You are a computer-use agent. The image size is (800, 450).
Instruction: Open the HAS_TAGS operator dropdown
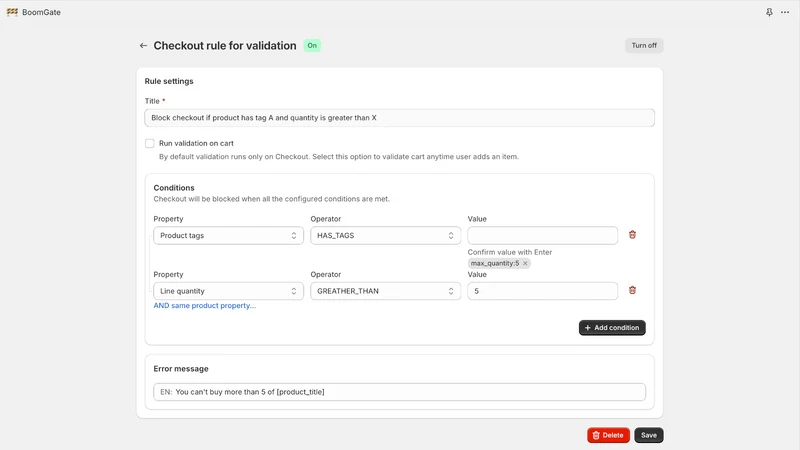pos(385,235)
